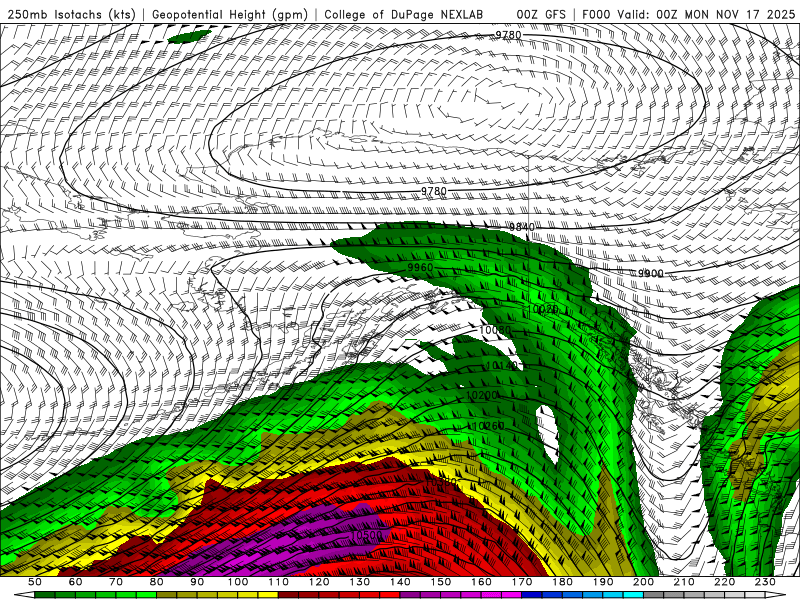Click the 9960 contour height label
This screenshot has width=800, height=600.
click(x=420, y=268)
